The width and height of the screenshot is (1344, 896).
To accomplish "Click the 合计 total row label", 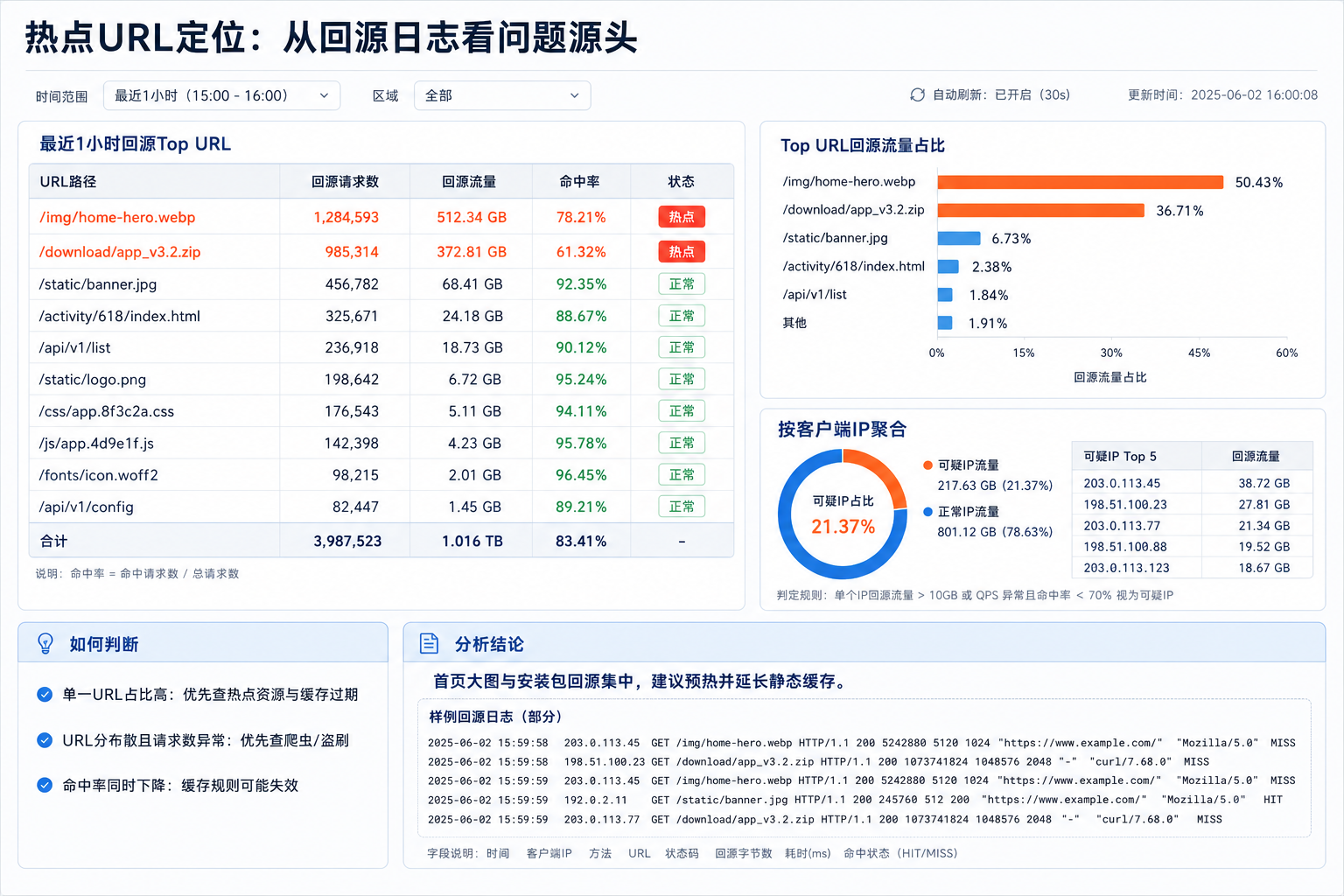I will (53, 541).
